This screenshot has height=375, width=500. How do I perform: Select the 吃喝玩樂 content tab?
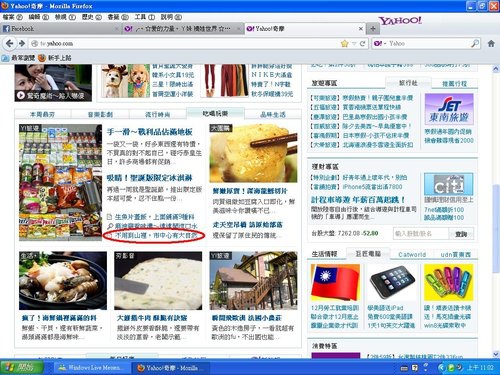pos(215,113)
